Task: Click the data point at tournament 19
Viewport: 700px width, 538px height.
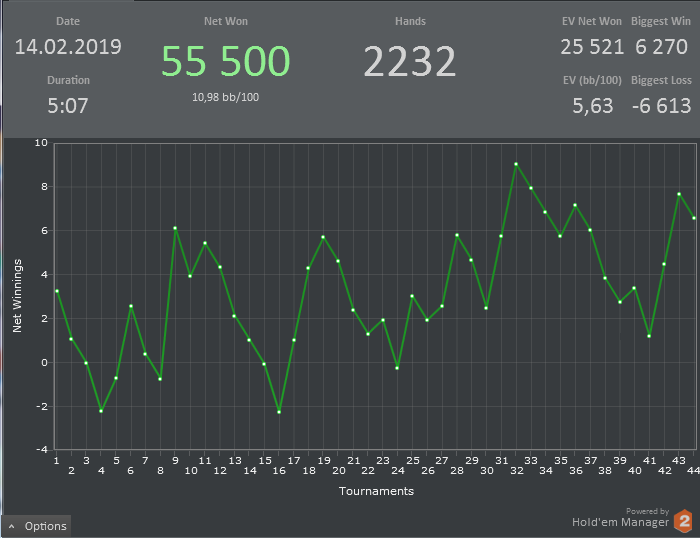Action: click(x=323, y=237)
